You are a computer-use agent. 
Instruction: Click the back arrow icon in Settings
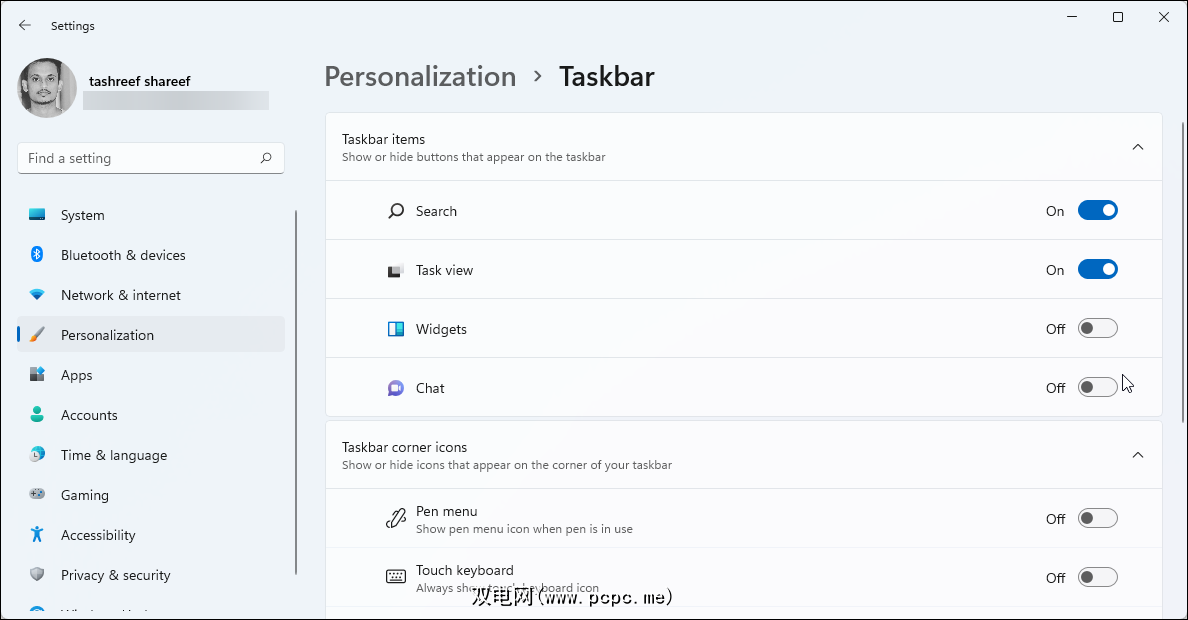click(x=25, y=25)
